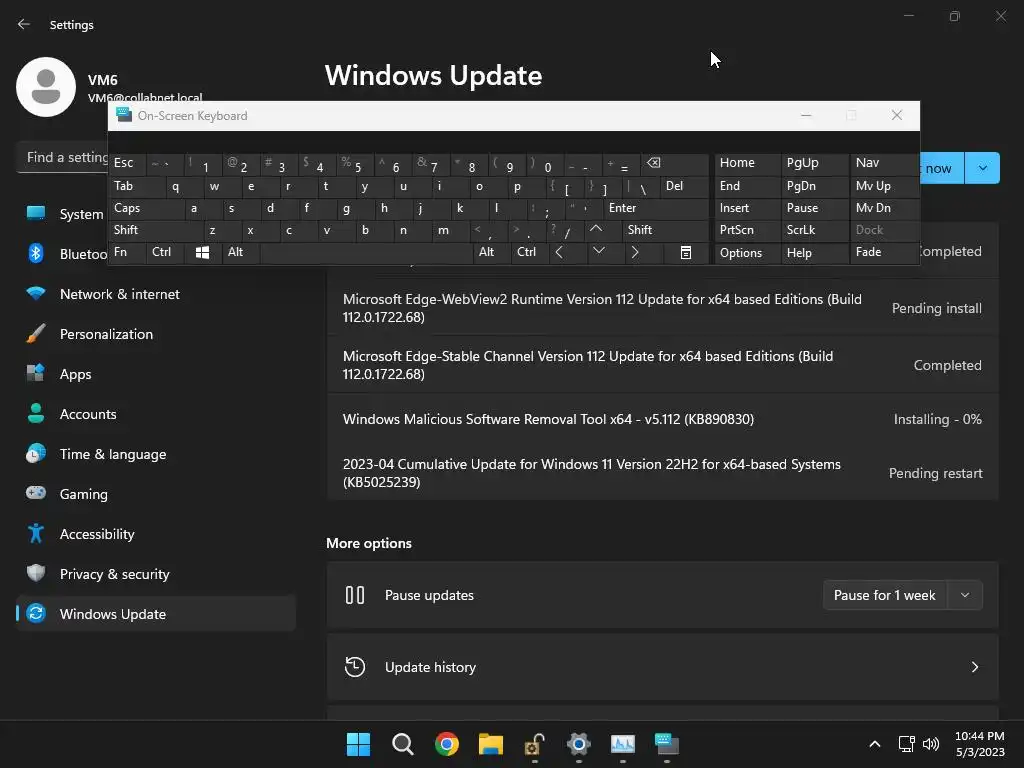The image size is (1024, 768).
Task: Click the Accessibility figure icon
Action: click(x=36, y=534)
